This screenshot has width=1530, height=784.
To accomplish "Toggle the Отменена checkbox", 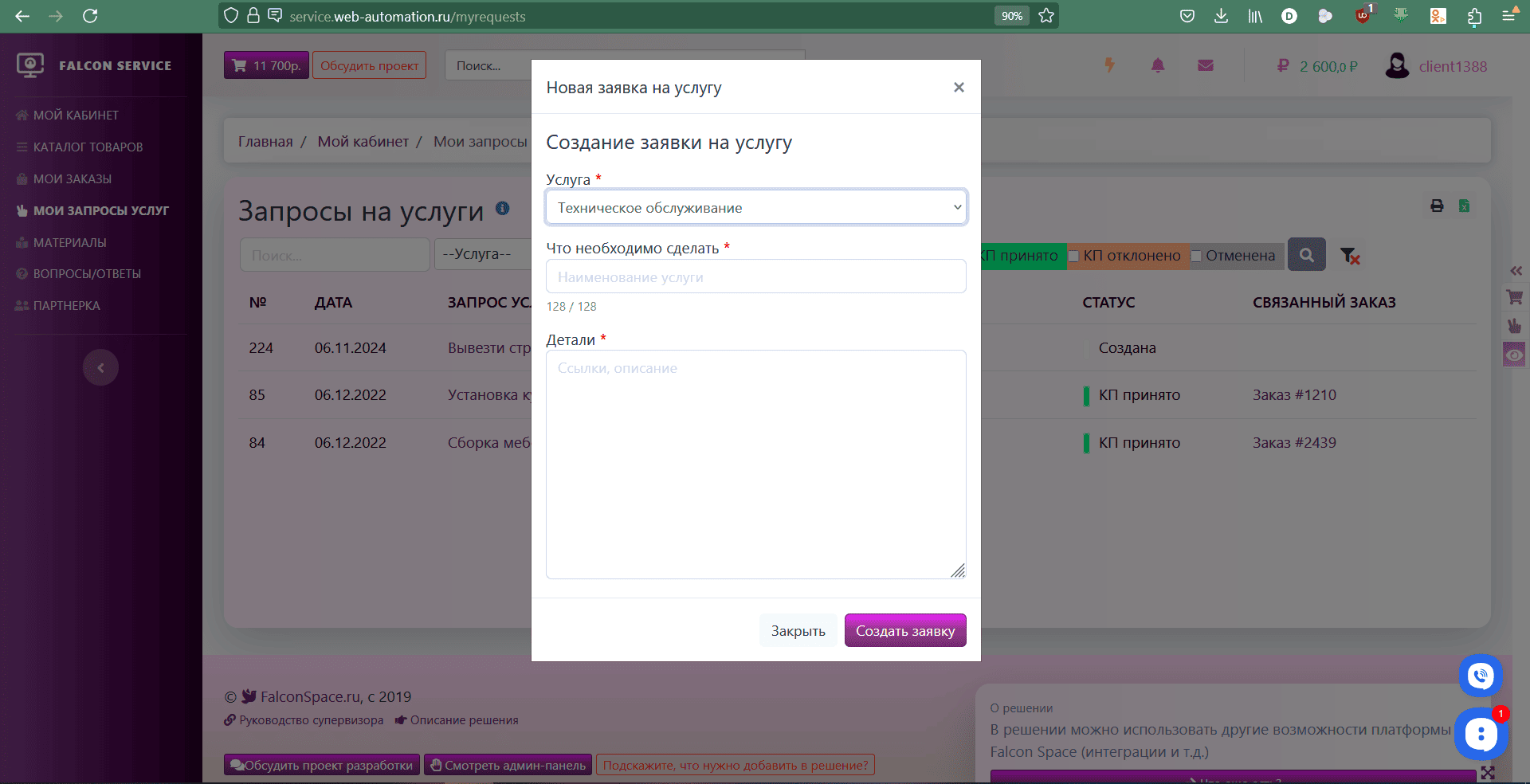I will point(1196,256).
